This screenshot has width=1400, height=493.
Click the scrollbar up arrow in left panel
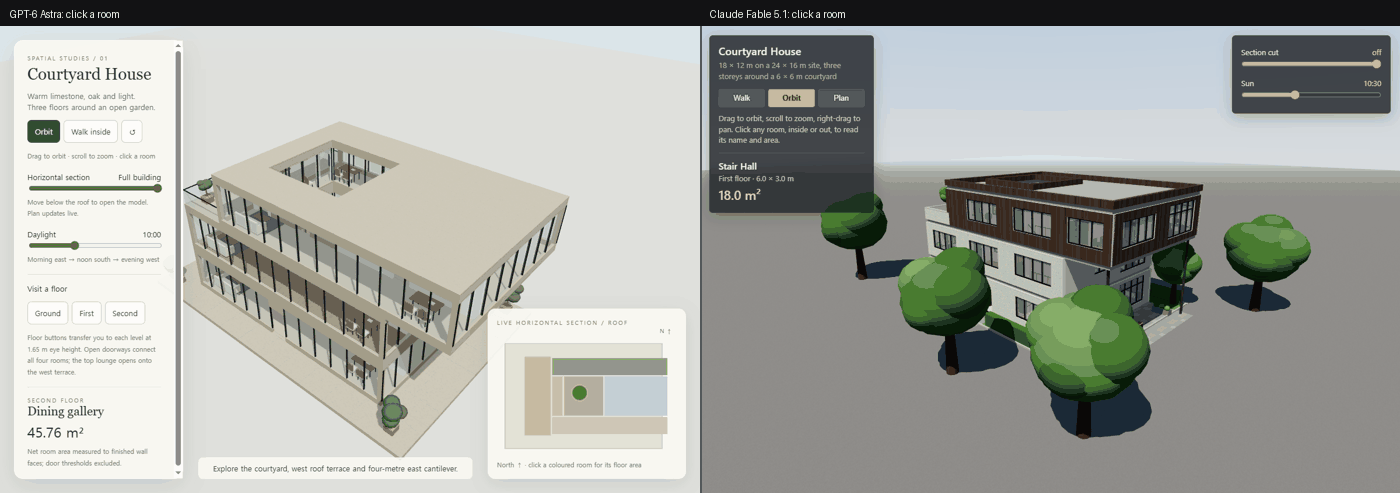pos(179,45)
